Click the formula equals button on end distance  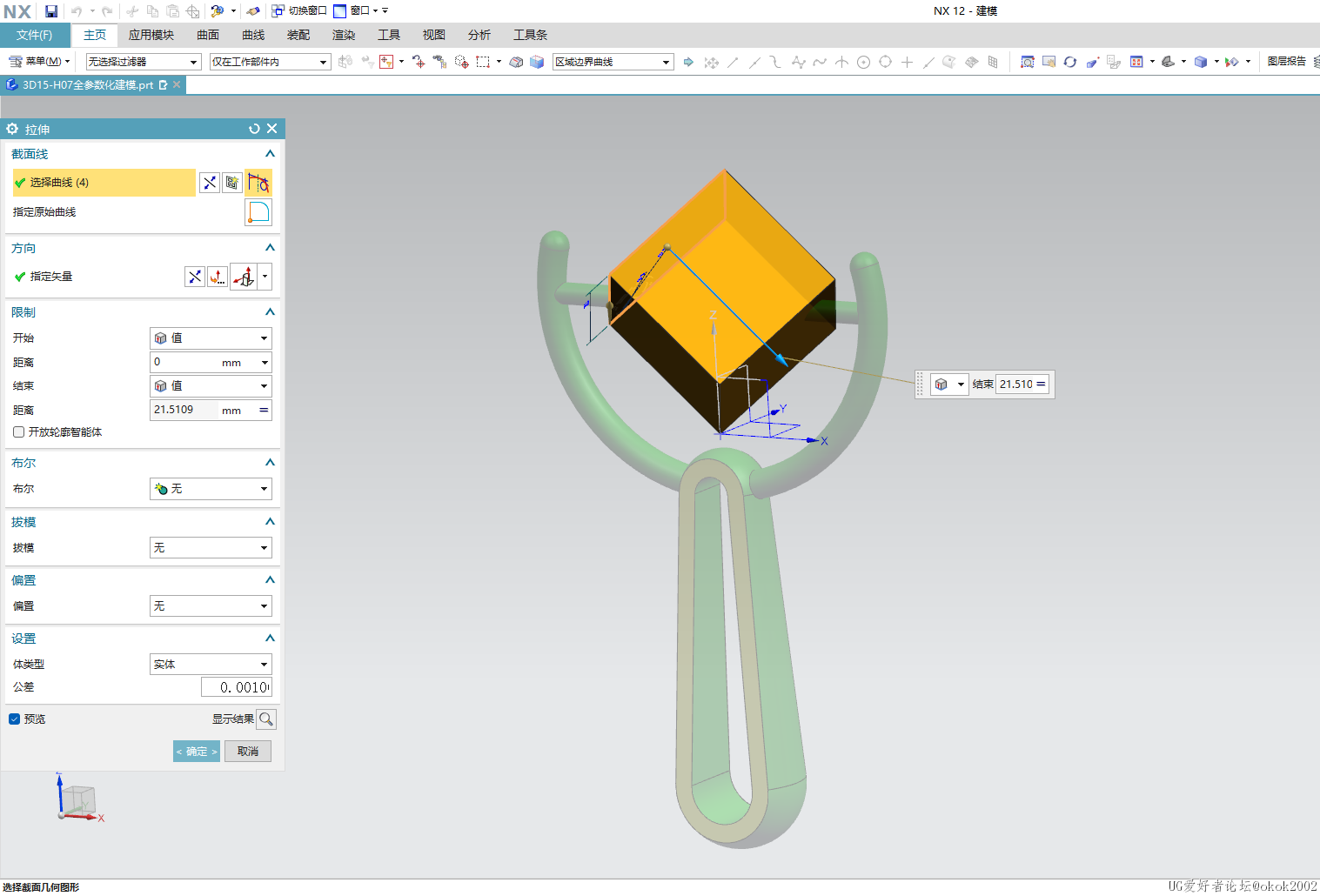[x=264, y=411]
